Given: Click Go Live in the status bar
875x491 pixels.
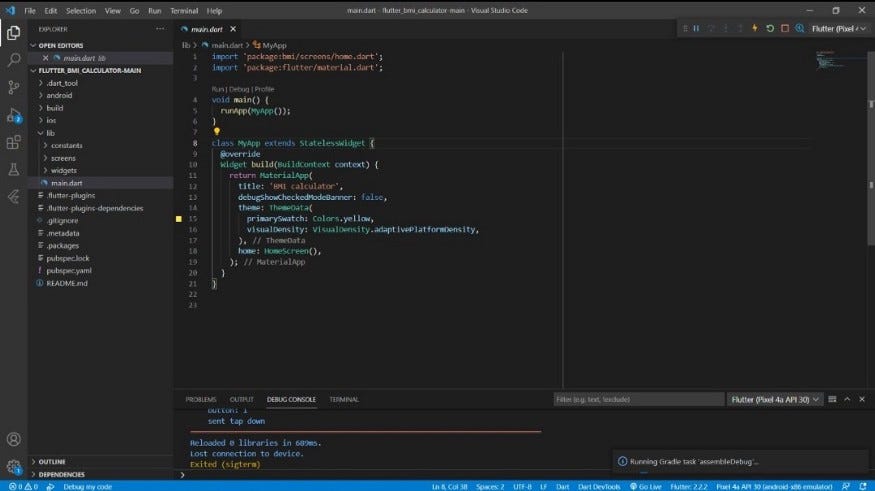Looking at the screenshot, I should tap(646, 487).
